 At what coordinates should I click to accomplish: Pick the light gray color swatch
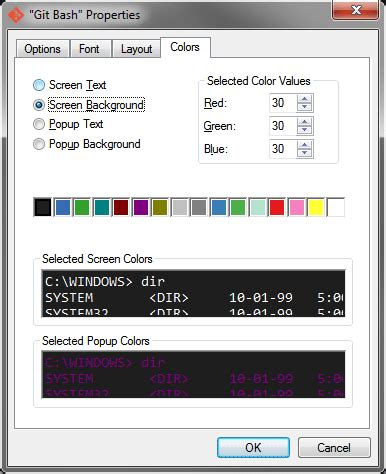(x=179, y=207)
